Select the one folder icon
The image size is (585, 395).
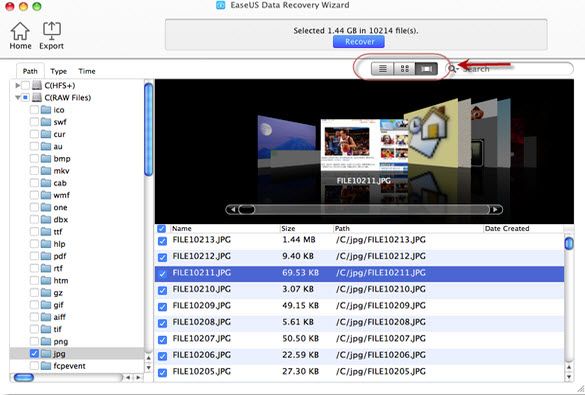click(46, 207)
